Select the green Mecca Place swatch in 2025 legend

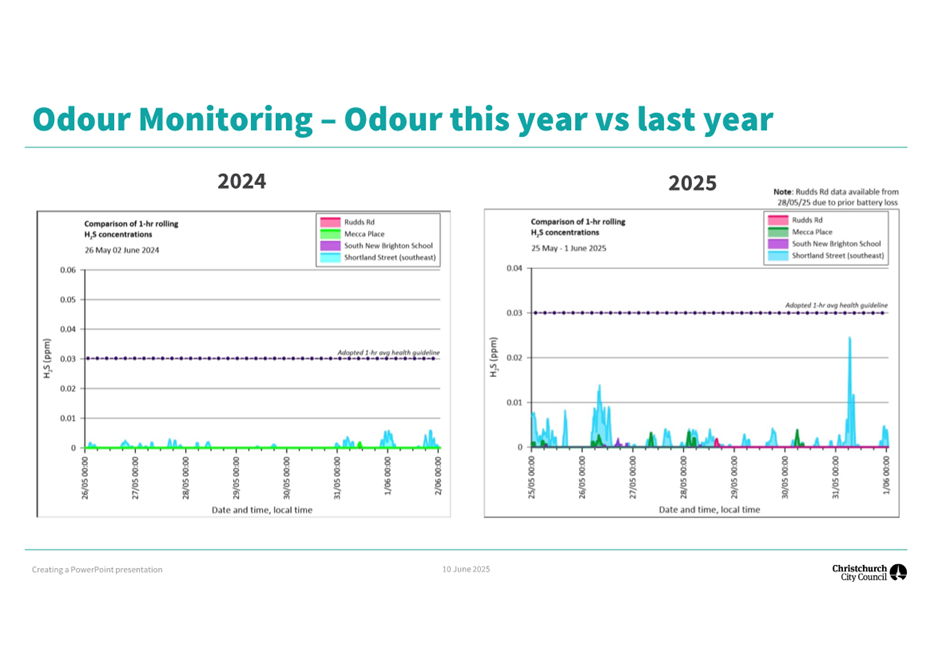(x=778, y=232)
